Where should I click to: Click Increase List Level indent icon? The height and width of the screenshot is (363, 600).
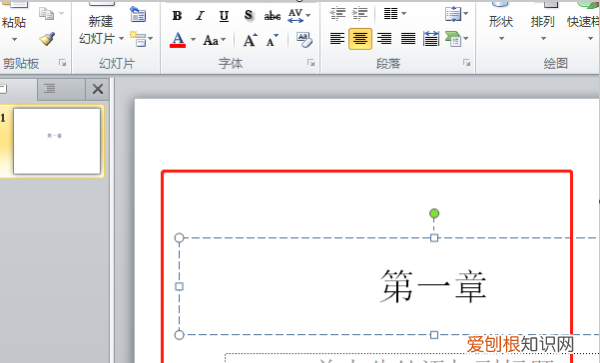(360, 14)
